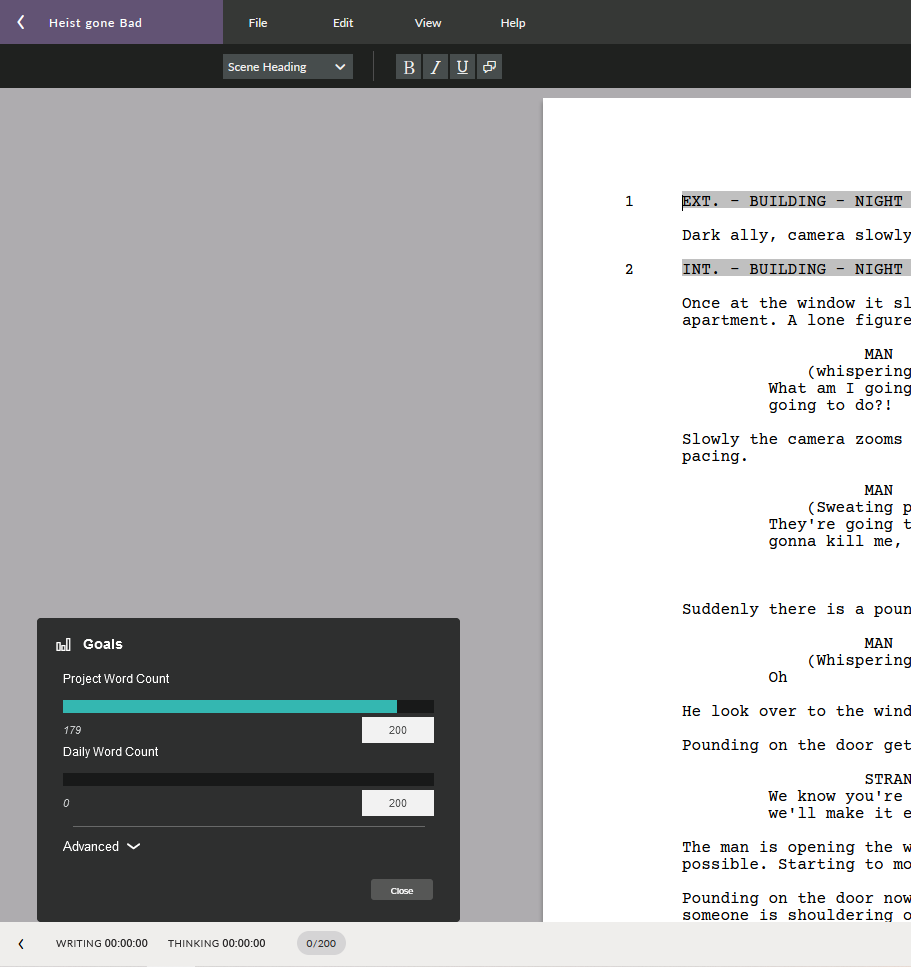Click the dialogue line going to do?!
Image resolution: width=911 pixels, height=967 pixels.
pyautogui.click(x=830, y=405)
